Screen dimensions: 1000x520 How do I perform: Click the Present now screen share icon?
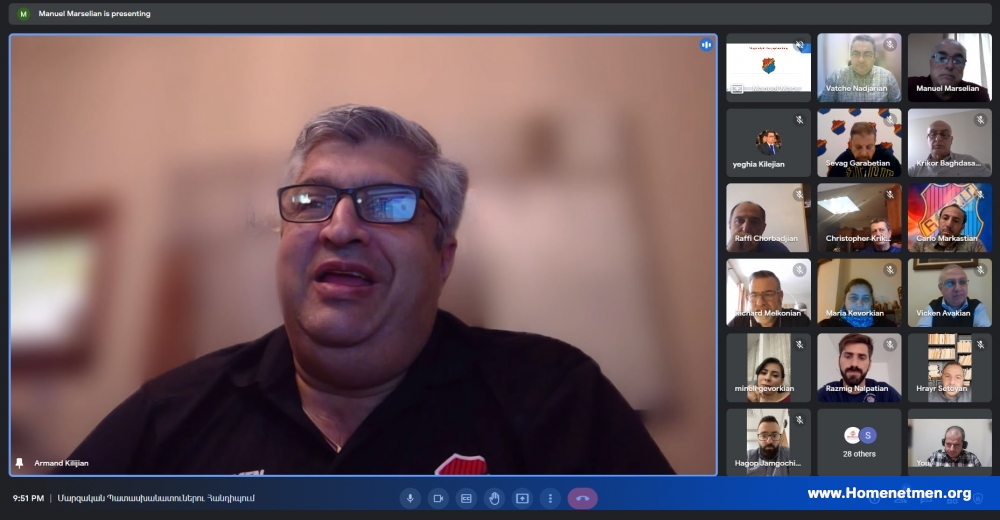coord(522,498)
